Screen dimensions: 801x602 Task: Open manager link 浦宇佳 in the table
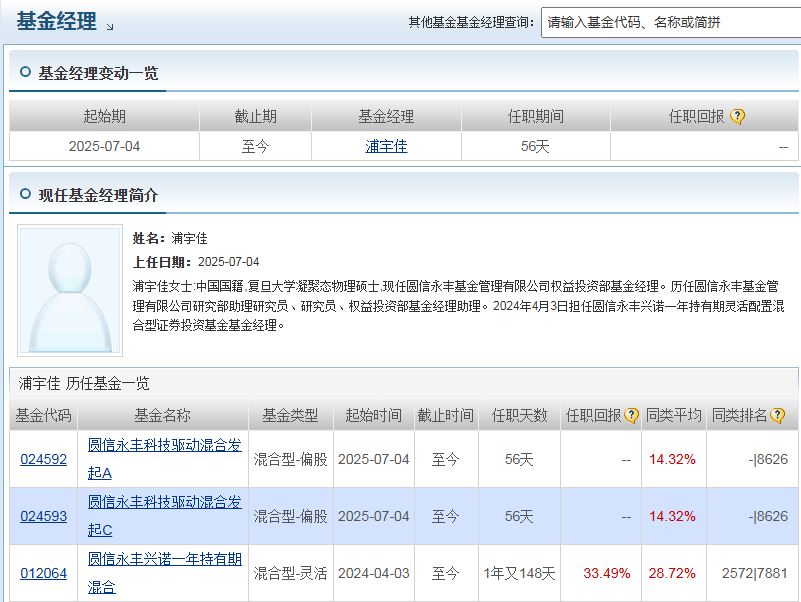pos(386,146)
